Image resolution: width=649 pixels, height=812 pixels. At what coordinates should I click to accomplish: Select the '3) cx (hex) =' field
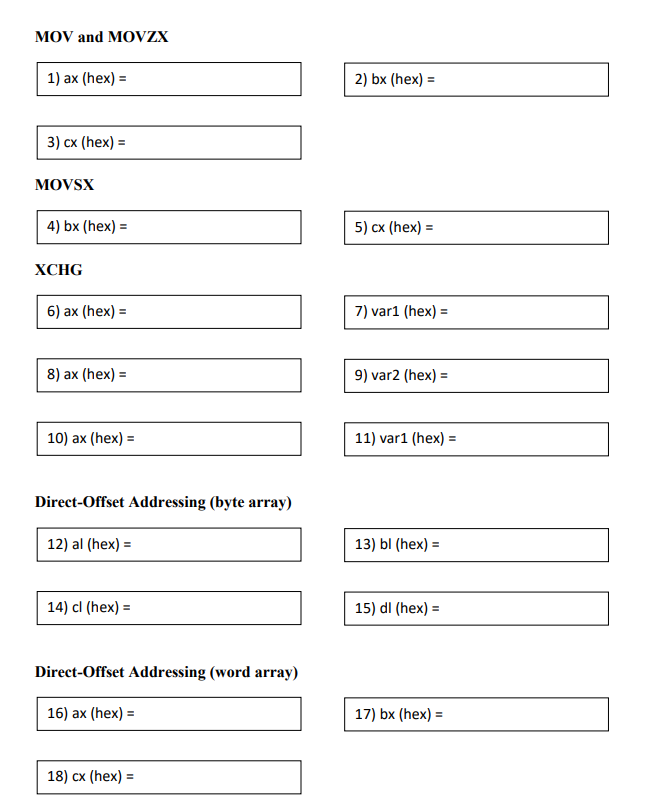pos(169,142)
